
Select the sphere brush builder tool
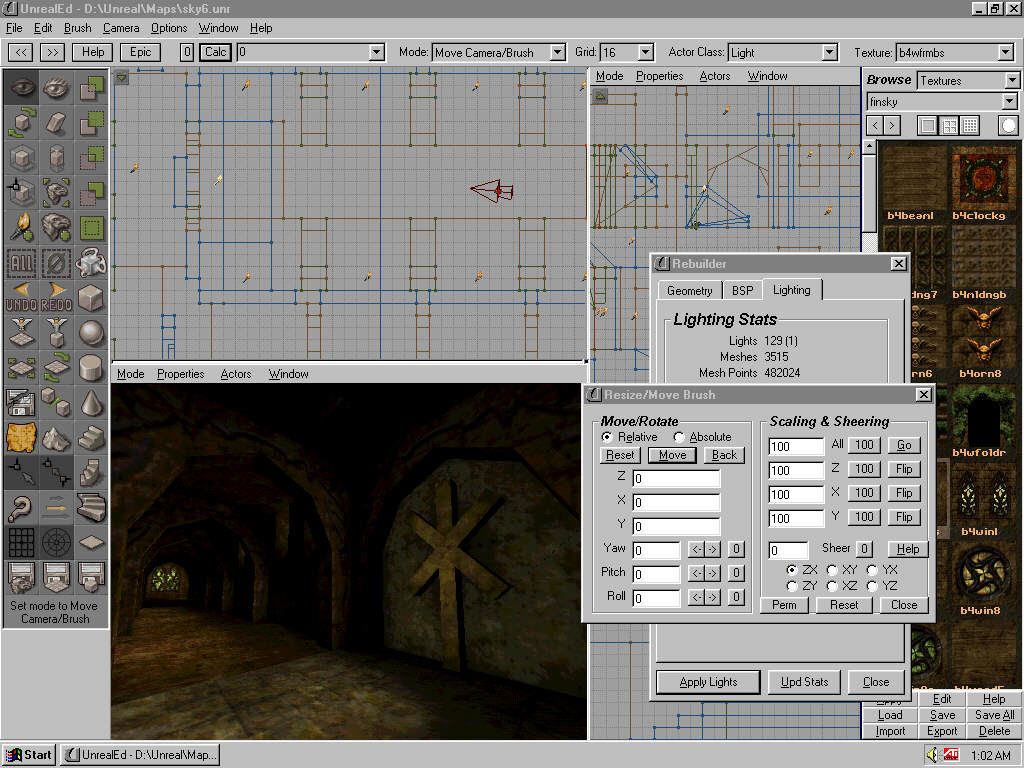(92, 332)
